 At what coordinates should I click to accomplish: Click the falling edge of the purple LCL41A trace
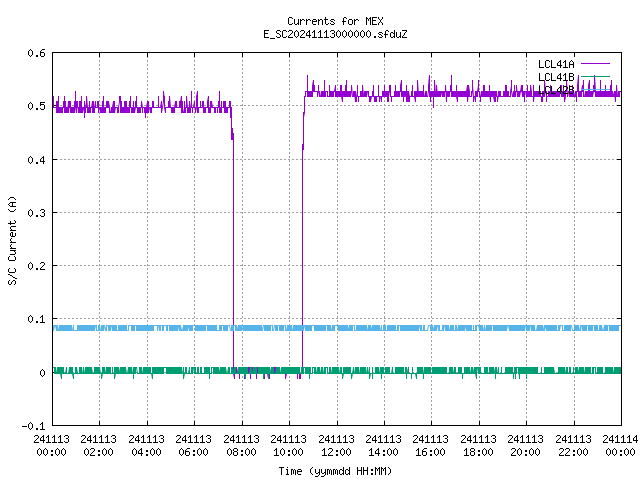coord(233,245)
